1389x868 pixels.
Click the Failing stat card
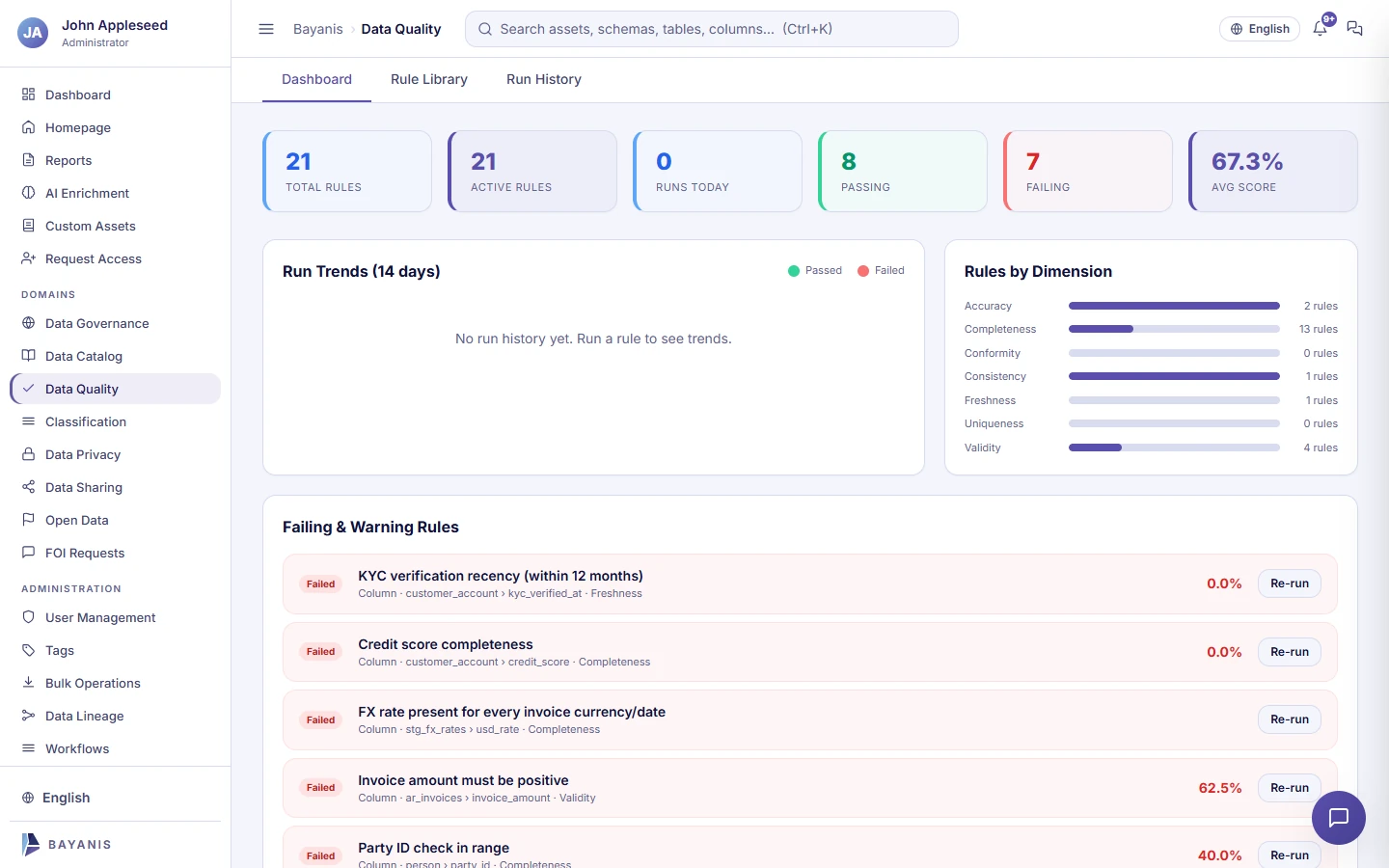[1088, 172]
